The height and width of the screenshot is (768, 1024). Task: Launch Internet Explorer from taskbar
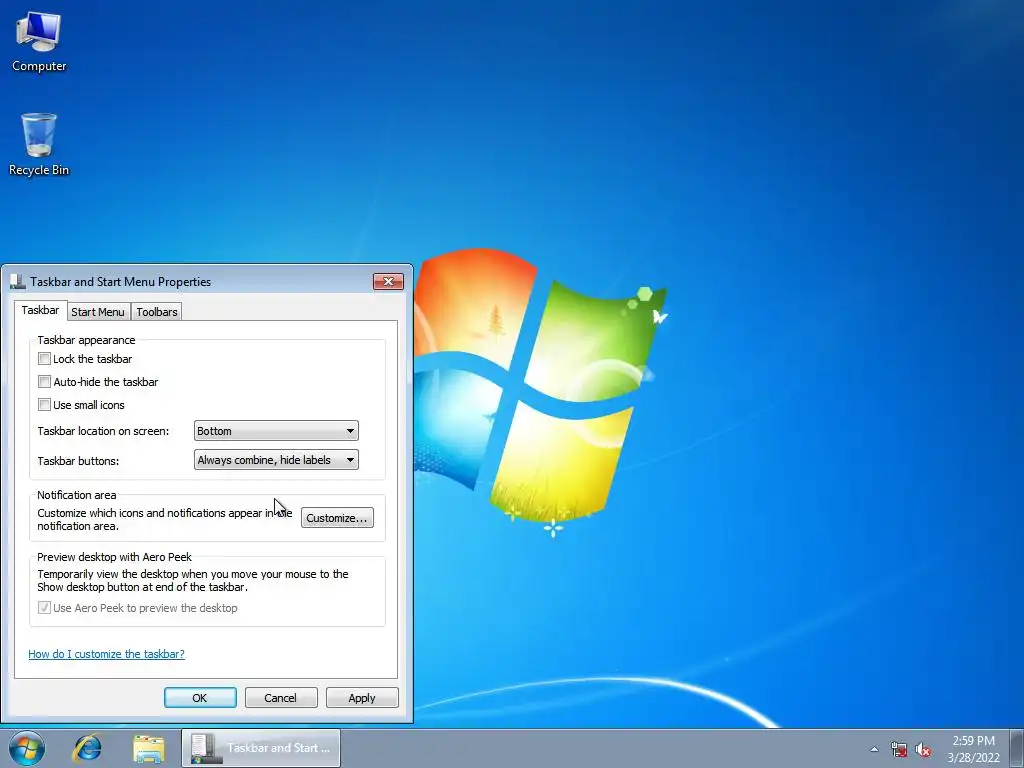(x=88, y=748)
